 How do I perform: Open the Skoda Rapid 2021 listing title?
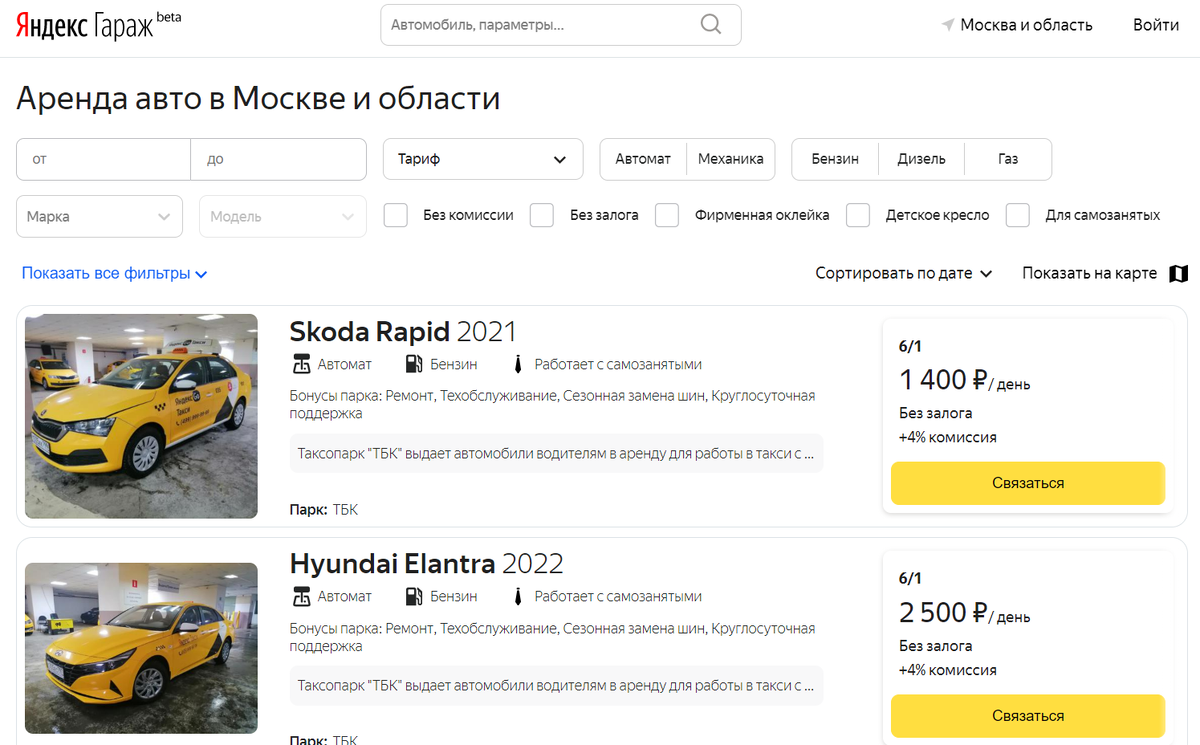(x=403, y=331)
